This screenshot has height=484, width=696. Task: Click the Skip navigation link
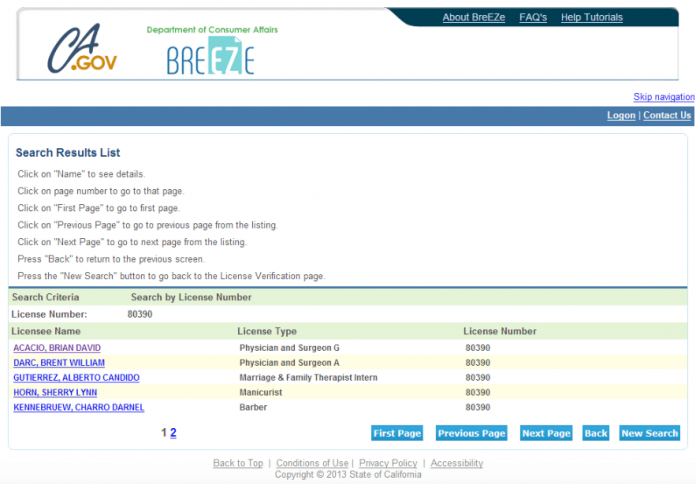click(663, 97)
